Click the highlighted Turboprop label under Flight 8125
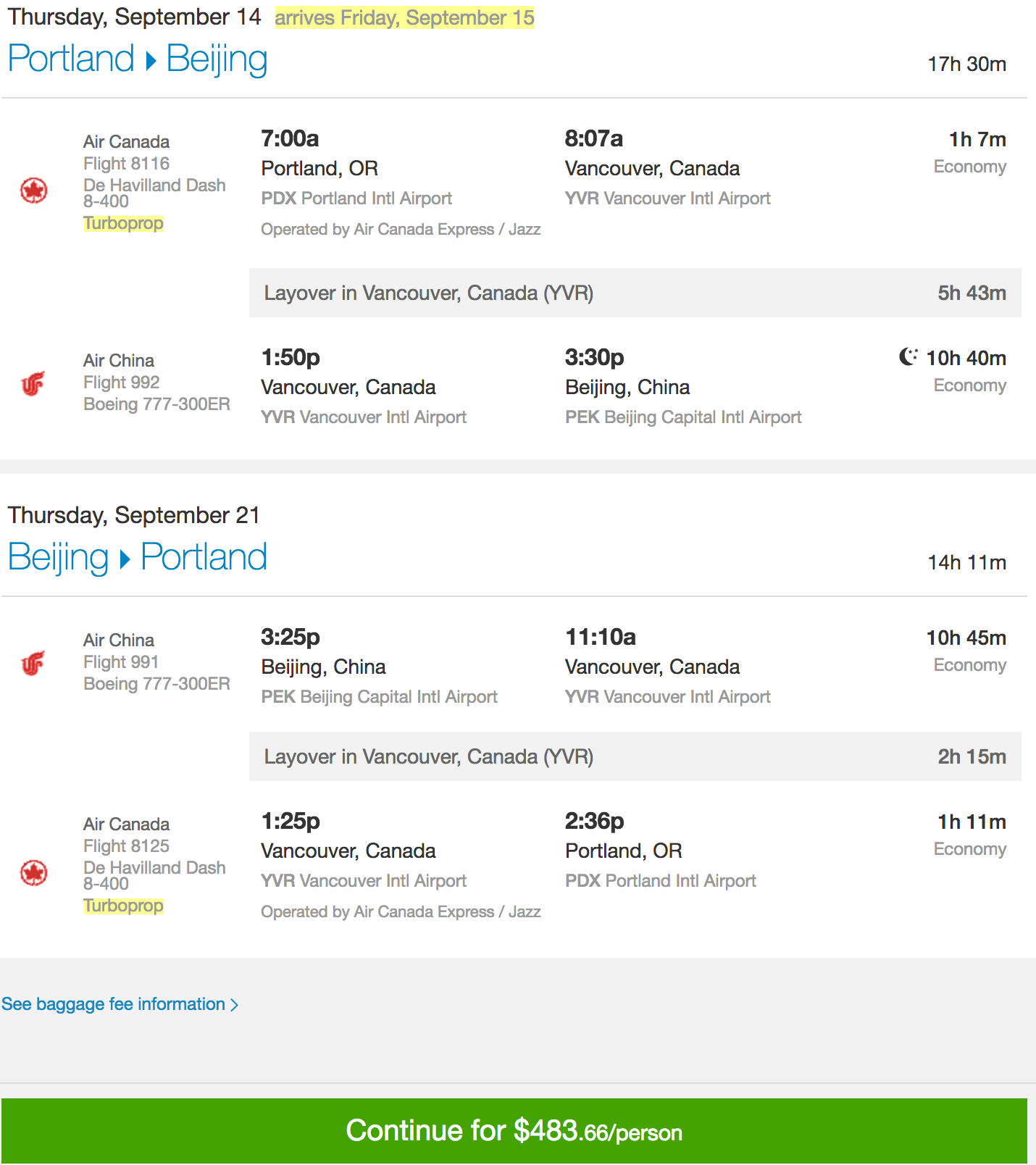Image resolution: width=1036 pixels, height=1165 pixels. [123, 906]
